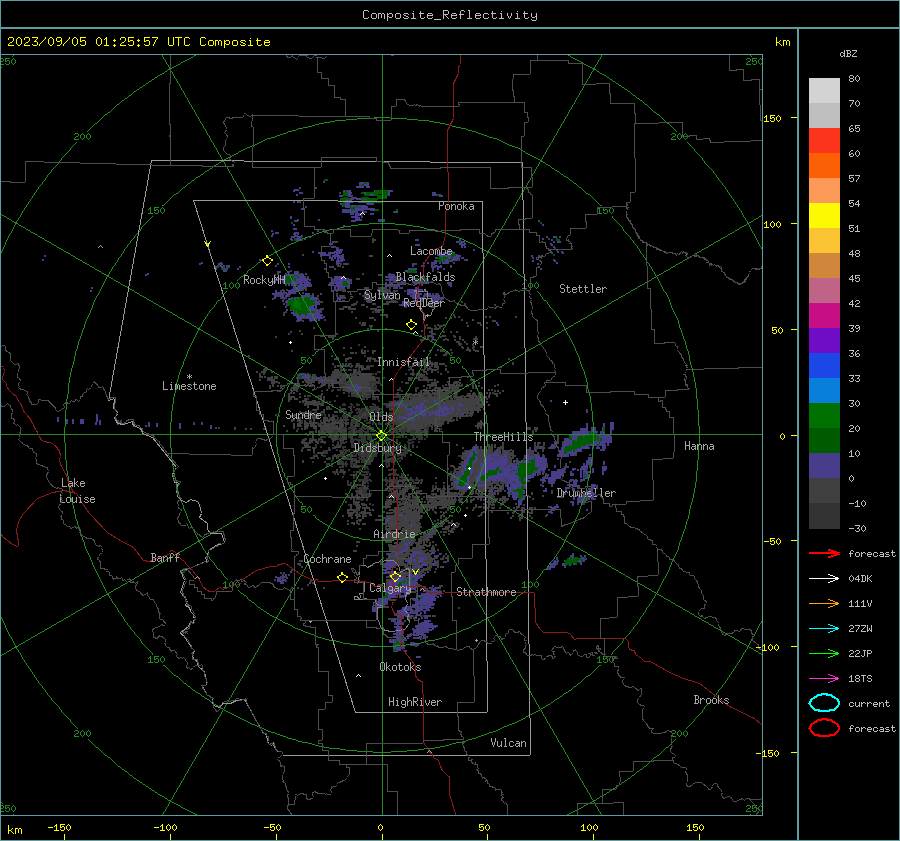
Task: Click the Ponoka city label
Action: point(456,206)
